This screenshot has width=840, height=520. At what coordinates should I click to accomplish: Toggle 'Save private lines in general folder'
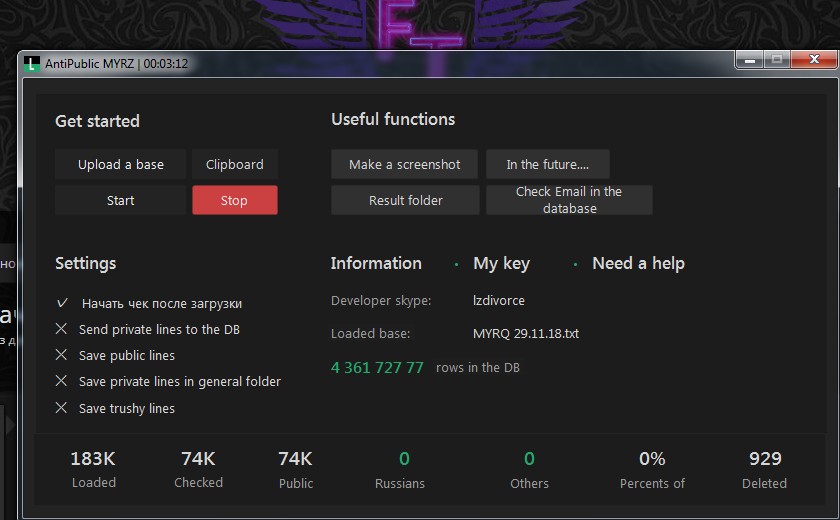click(62, 381)
